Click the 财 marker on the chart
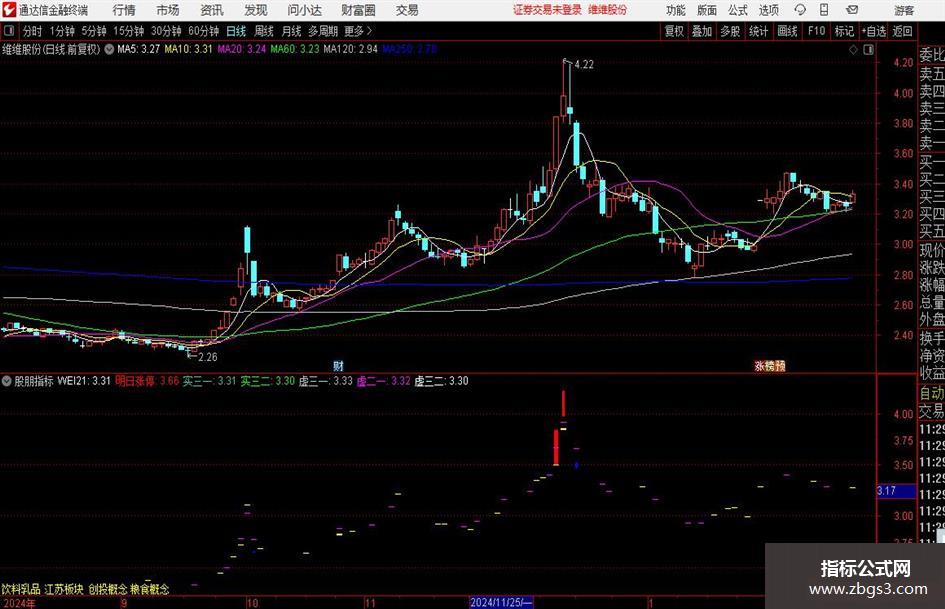 (338, 365)
